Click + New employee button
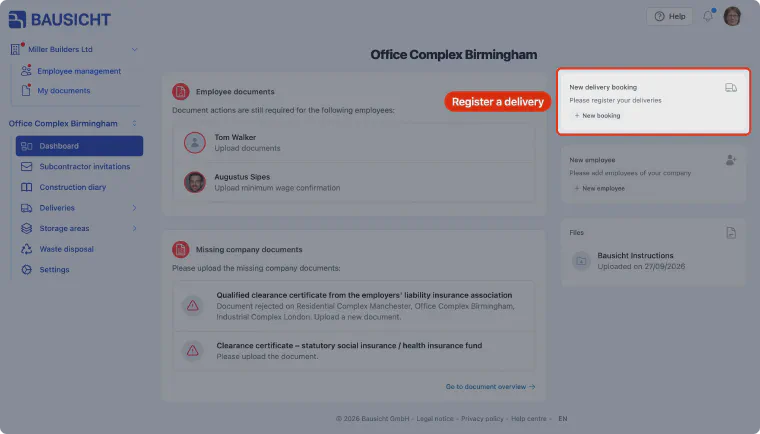The height and width of the screenshot is (434, 760). (600, 188)
